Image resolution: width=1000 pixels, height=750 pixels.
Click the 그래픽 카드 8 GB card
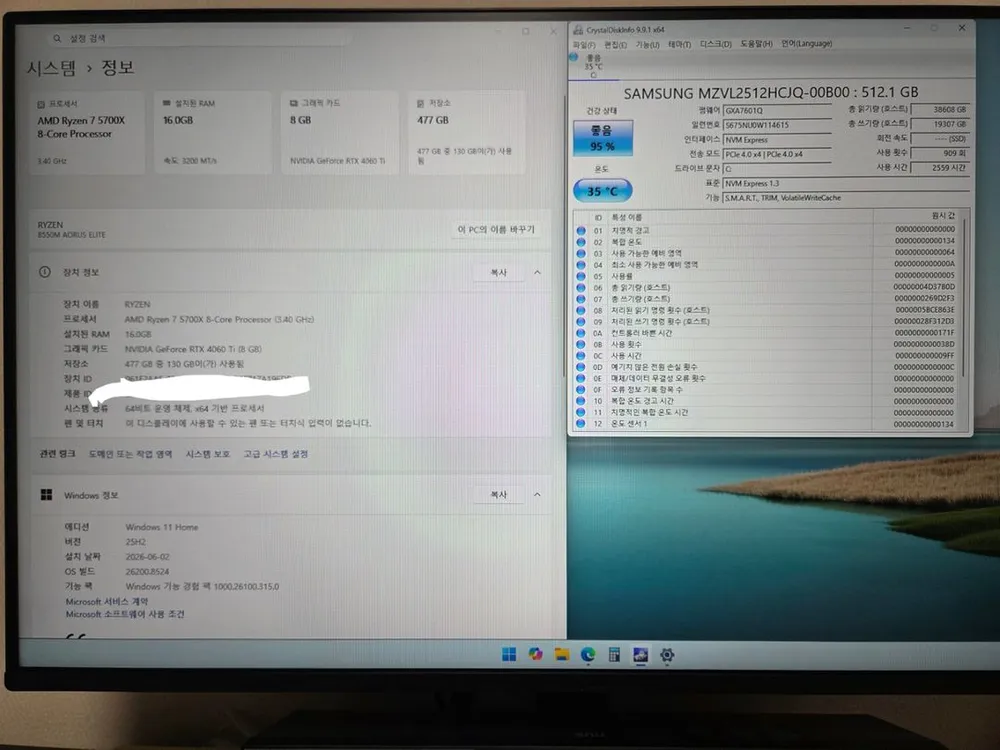click(x=340, y=132)
